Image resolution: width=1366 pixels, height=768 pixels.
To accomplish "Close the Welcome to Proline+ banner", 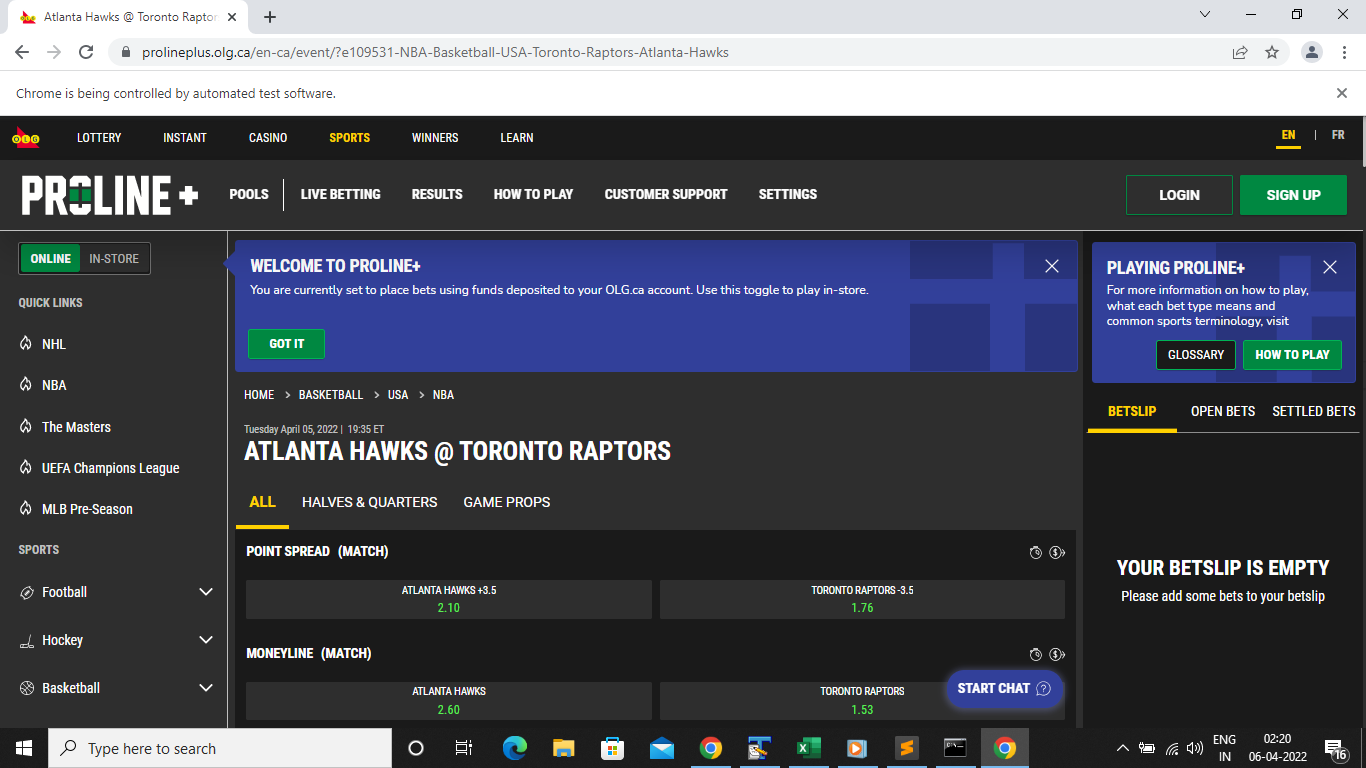I will 1052,266.
